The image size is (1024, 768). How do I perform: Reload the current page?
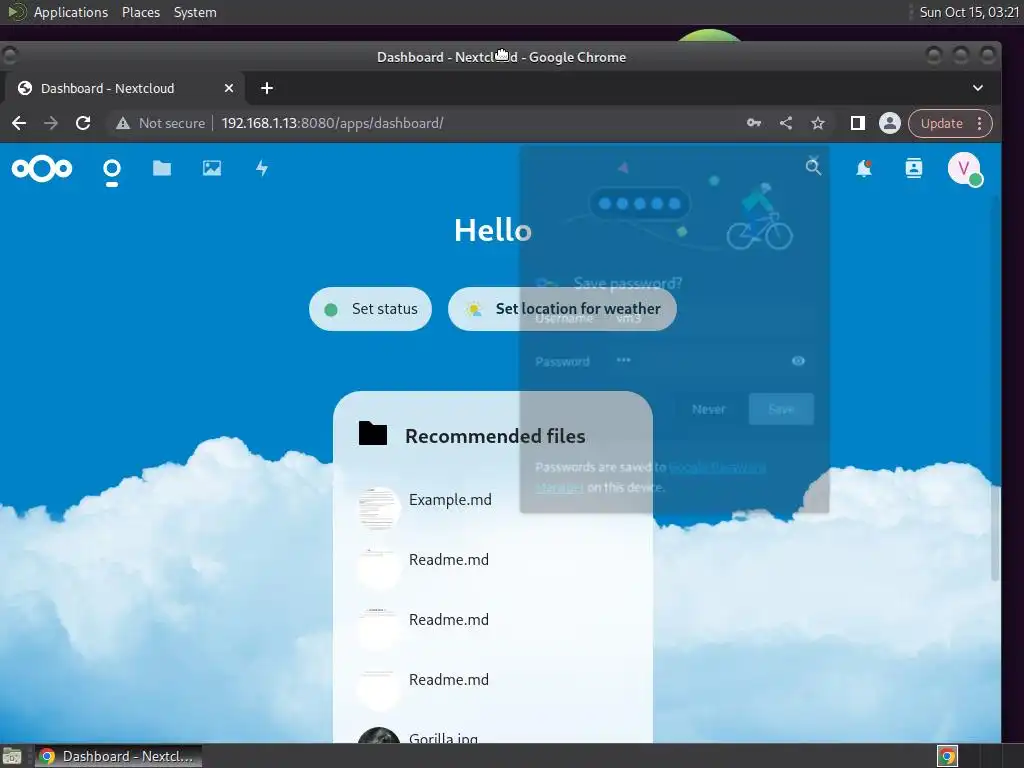coord(83,123)
